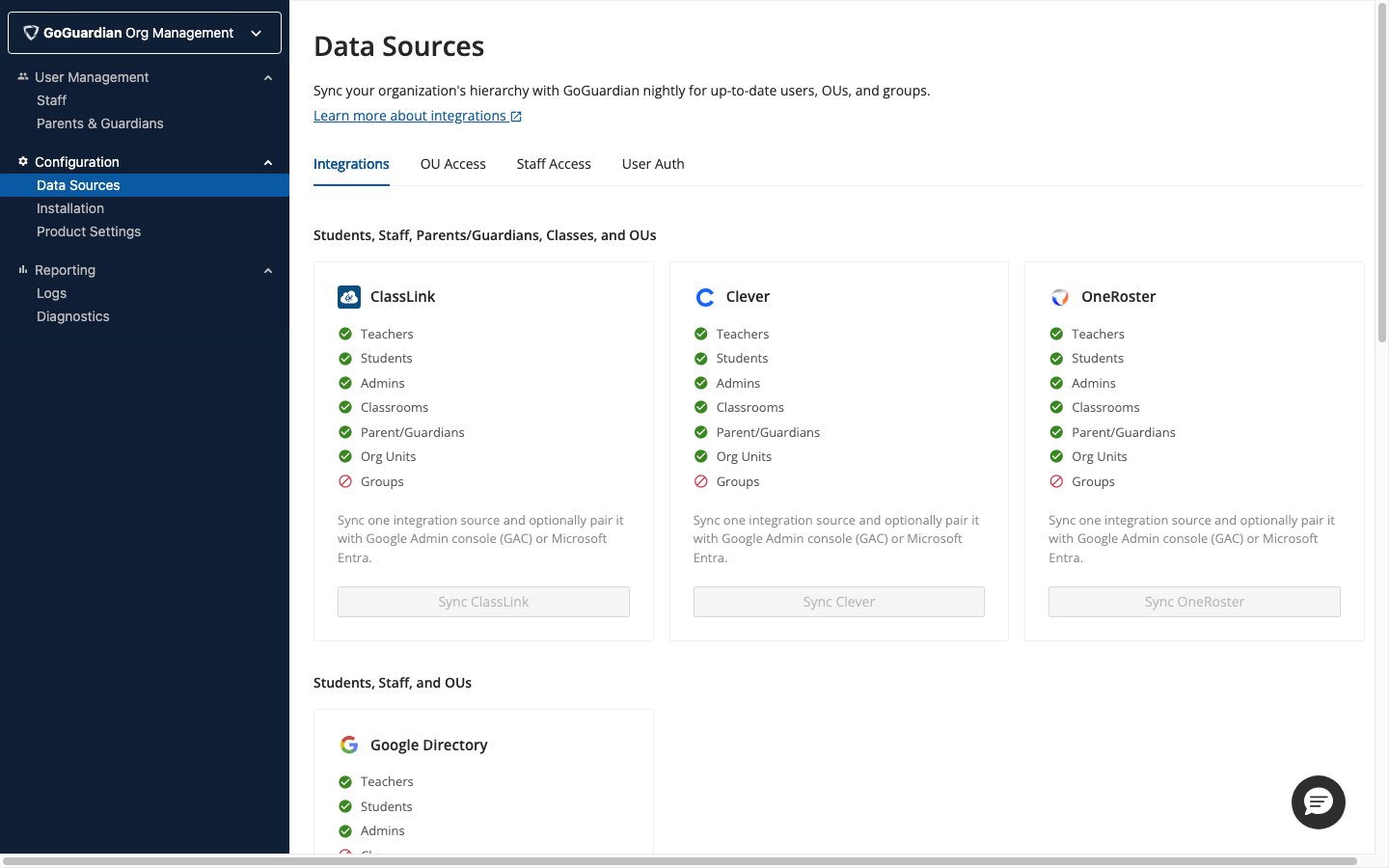Click the green check next to Google Directory Teachers

coord(345,781)
